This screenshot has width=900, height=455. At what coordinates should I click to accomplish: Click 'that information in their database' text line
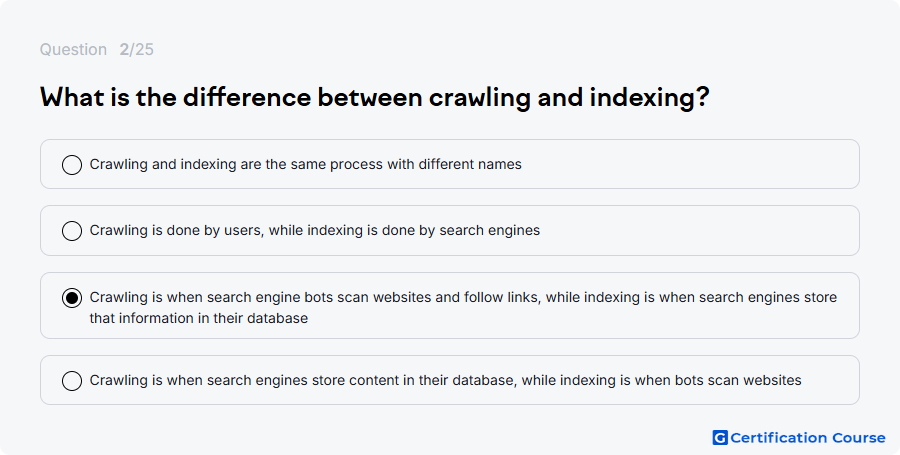click(x=199, y=318)
